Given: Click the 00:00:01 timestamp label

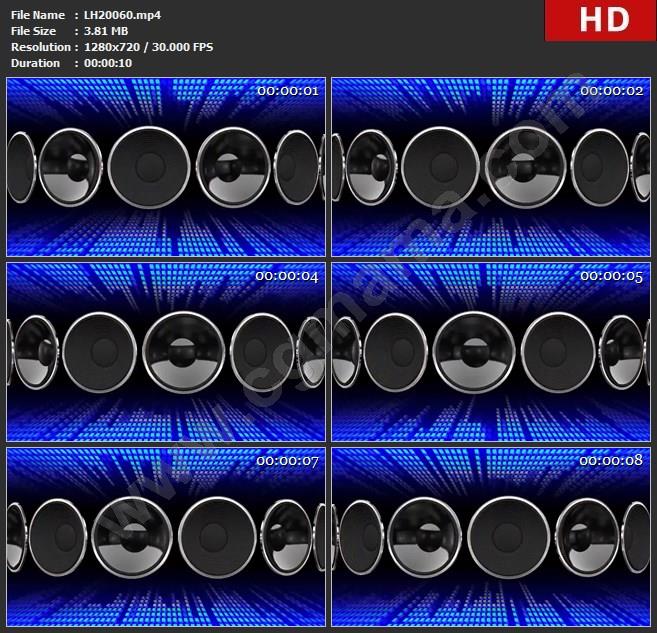Looking at the screenshot, I should coord(287,91).
